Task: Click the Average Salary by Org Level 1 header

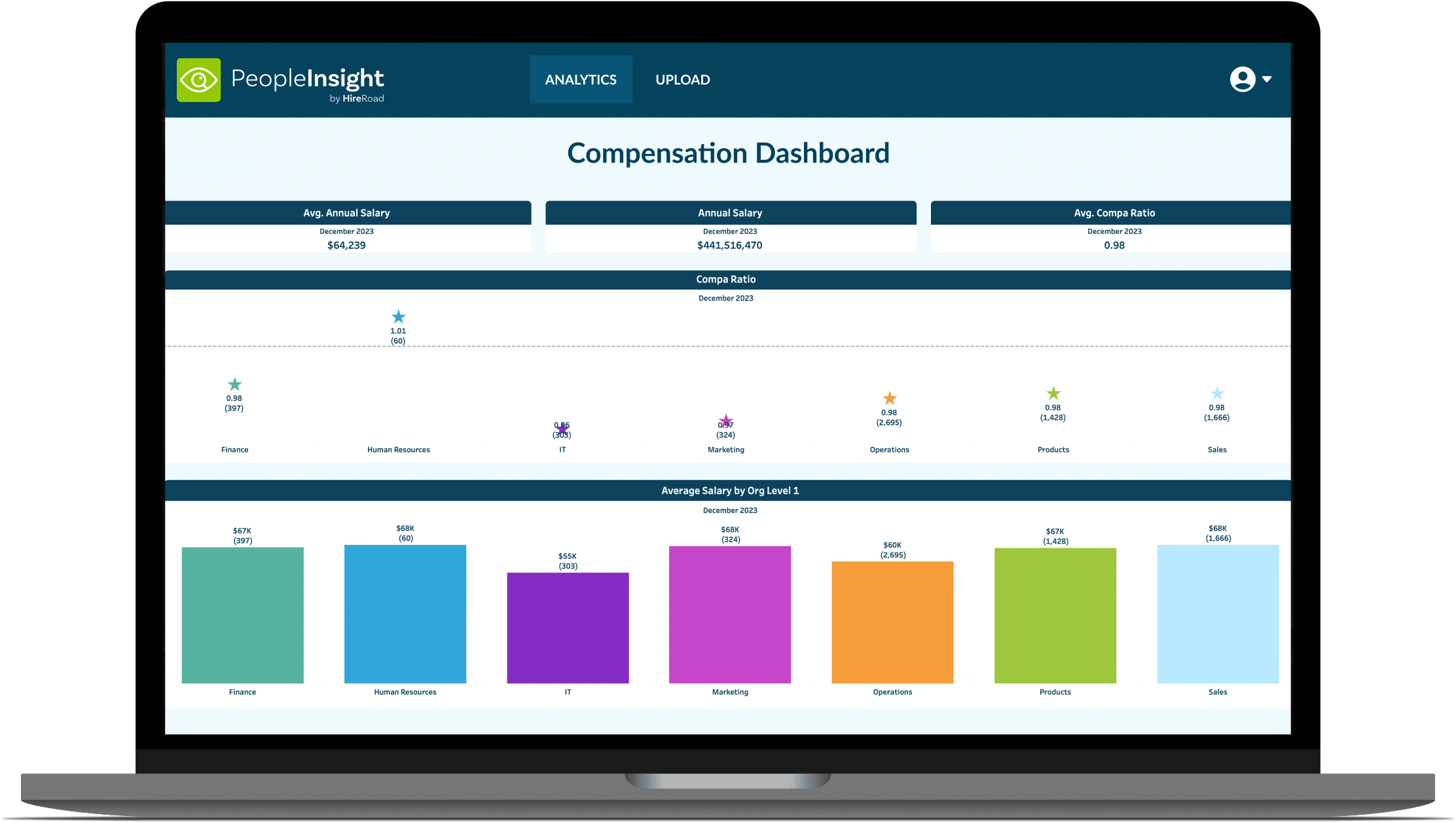Action: pos(727,491)
